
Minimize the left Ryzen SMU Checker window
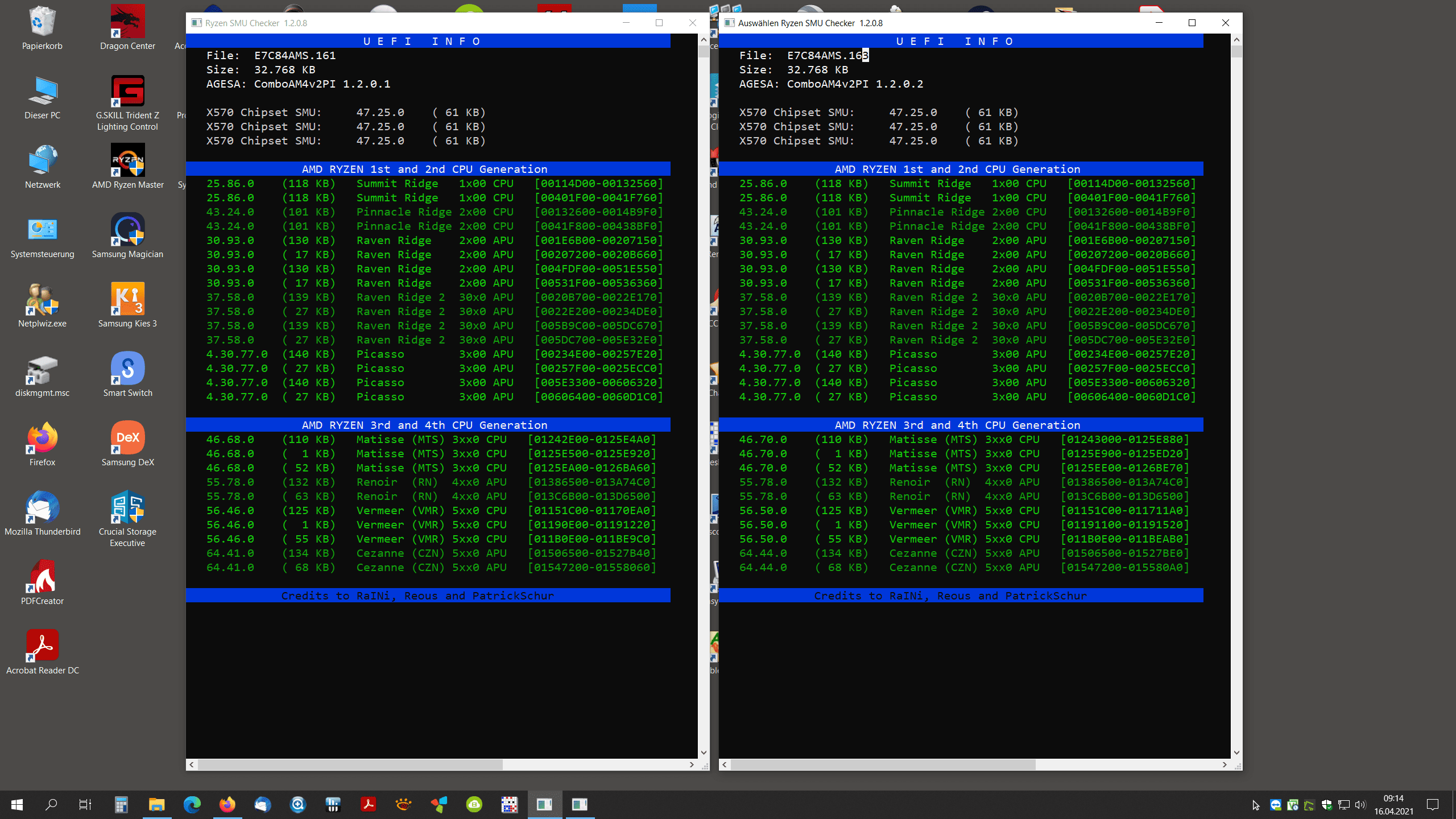626,23
